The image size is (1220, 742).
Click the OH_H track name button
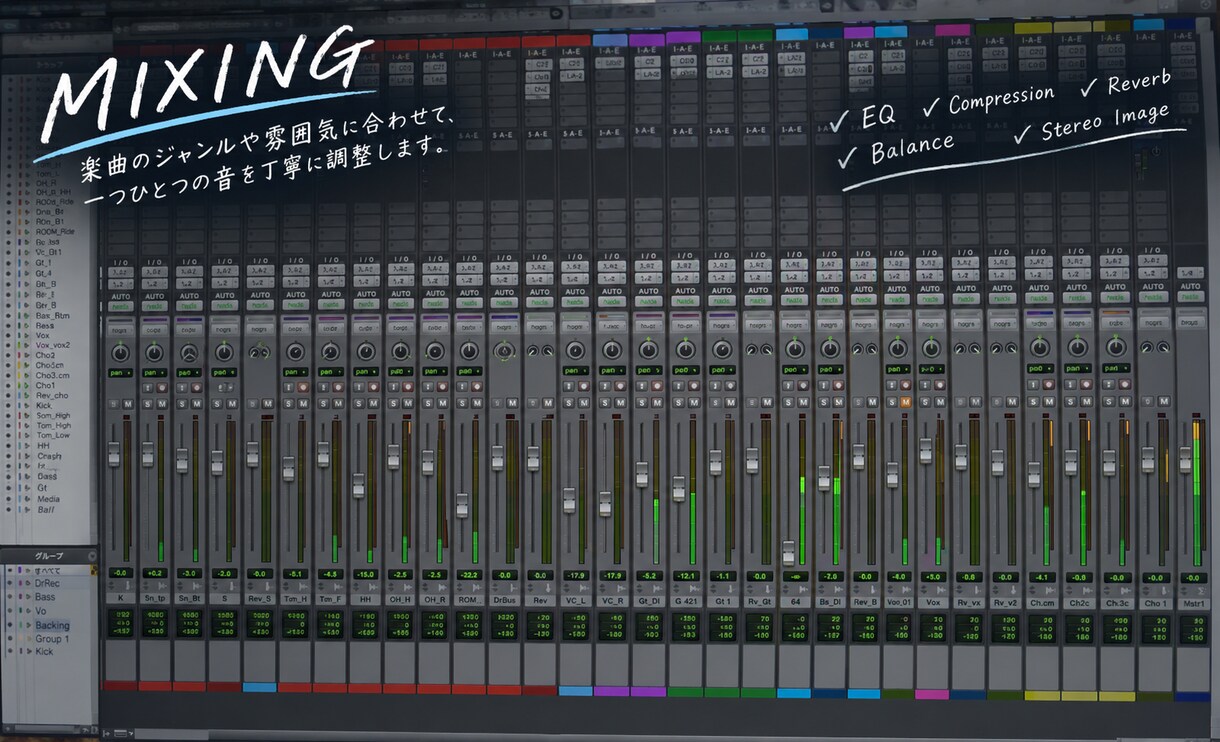(x=400, y=598)
